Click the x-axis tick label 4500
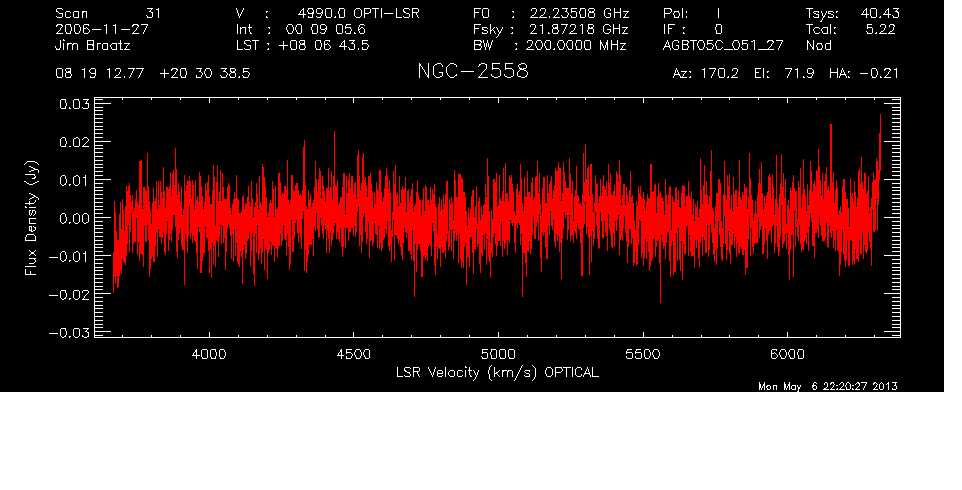This screenshot has width=962, height=490. pos(354,354)
